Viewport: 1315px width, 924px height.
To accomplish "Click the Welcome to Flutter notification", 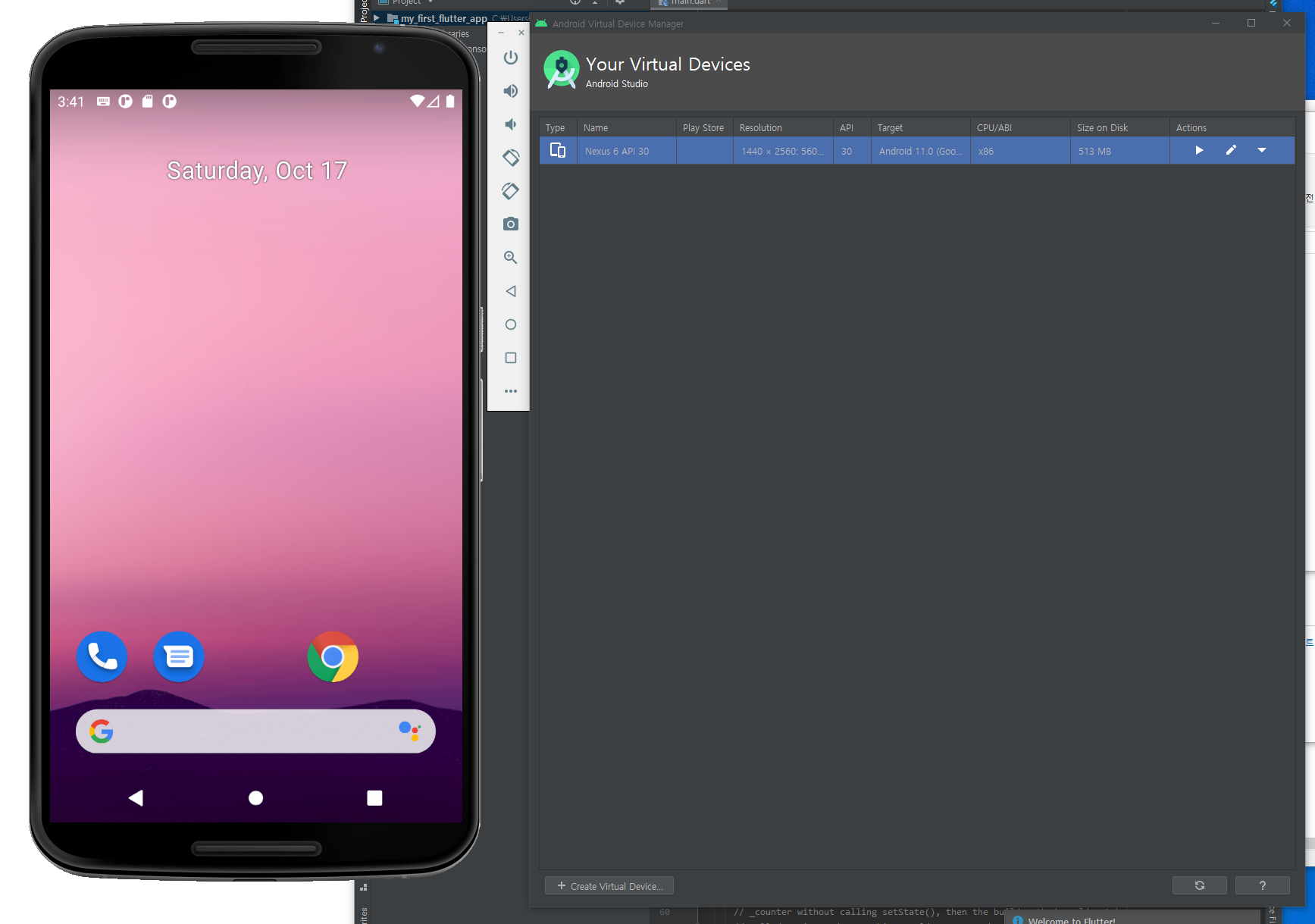I will point(1072,920).
